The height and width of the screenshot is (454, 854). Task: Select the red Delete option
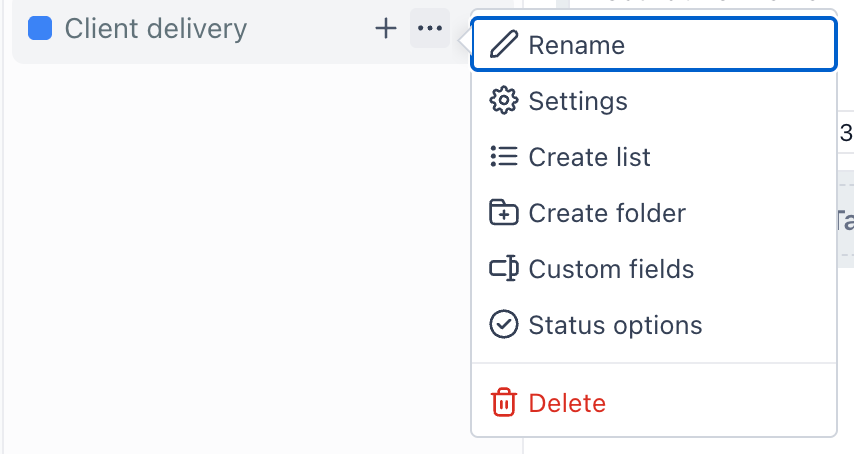click(x=654, y=403)
